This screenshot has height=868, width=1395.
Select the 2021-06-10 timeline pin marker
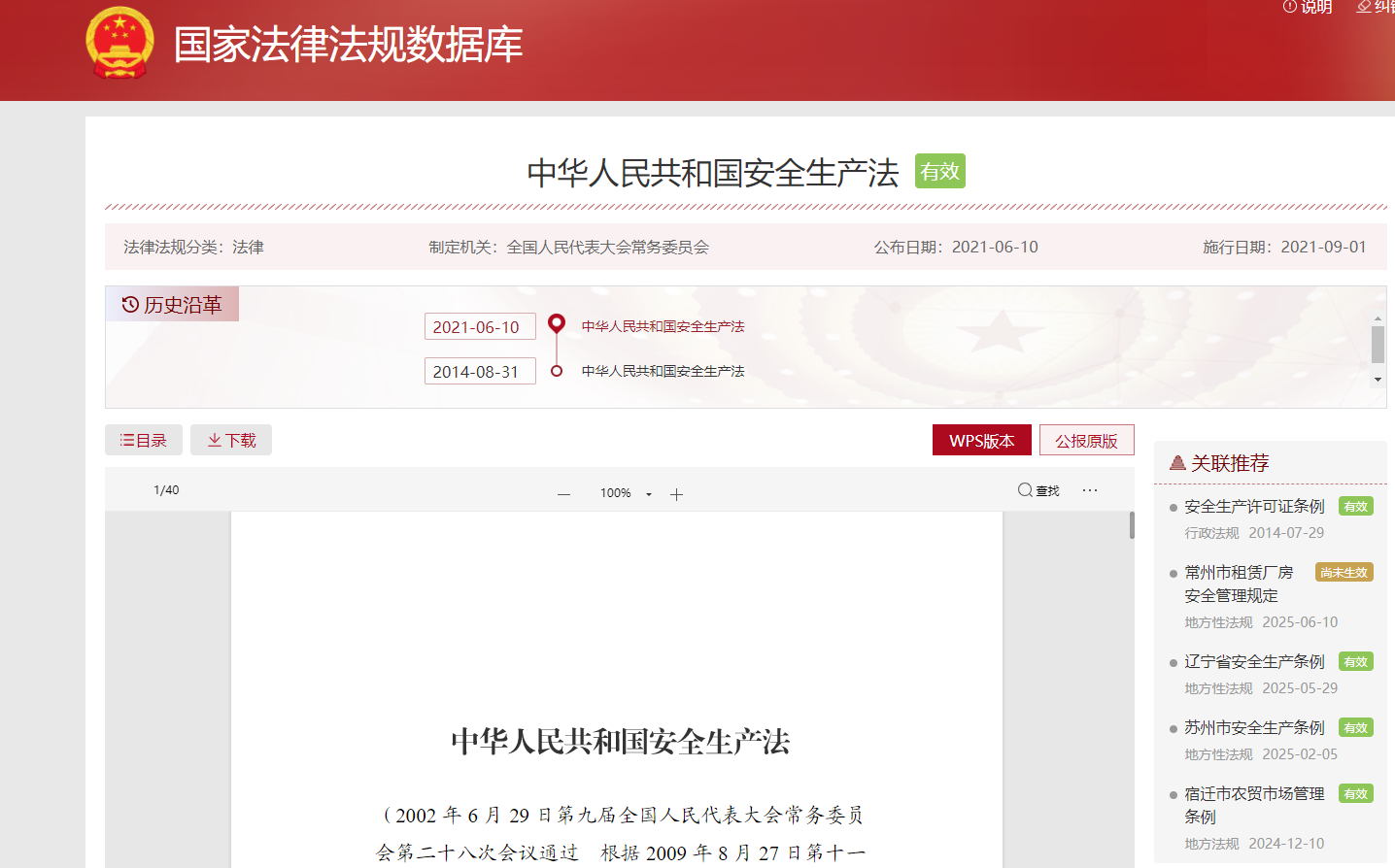tap(557, 324)
